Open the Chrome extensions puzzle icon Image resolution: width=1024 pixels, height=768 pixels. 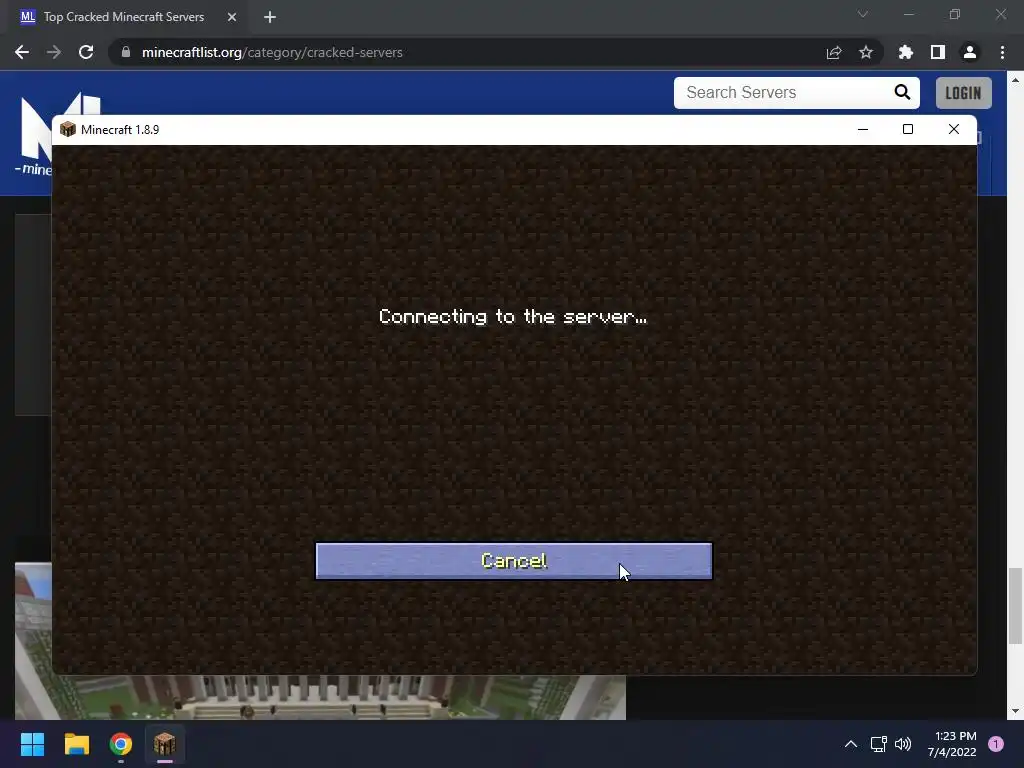pos(906,52)
